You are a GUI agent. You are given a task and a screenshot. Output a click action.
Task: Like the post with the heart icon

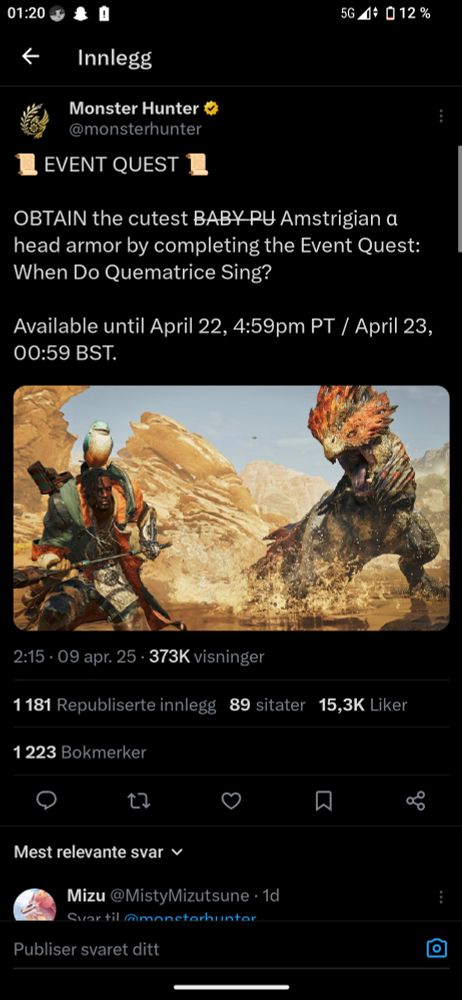[x=231, y=800]
